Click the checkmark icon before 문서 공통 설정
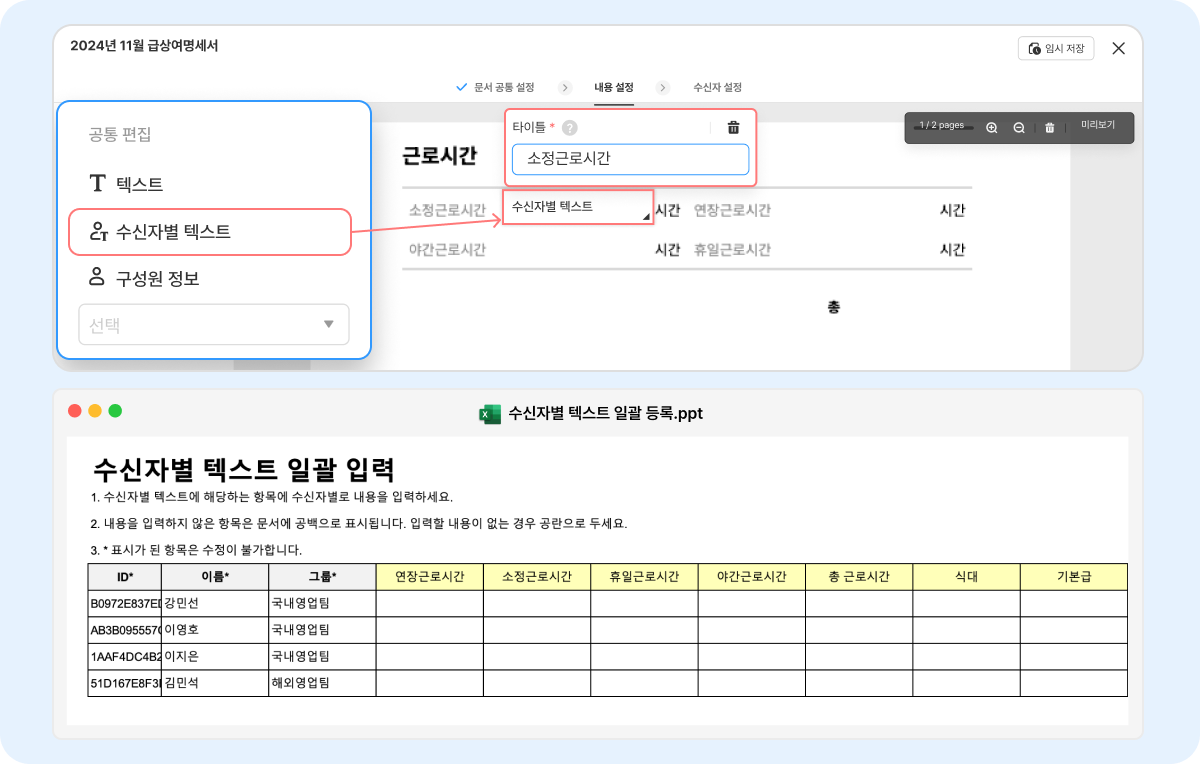 coord(461,87)
